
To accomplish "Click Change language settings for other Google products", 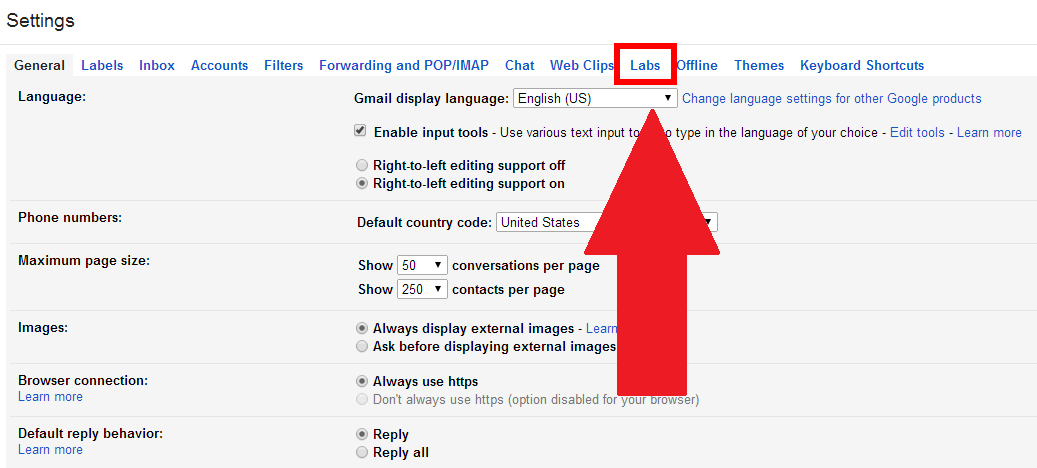I will [832, 98].
